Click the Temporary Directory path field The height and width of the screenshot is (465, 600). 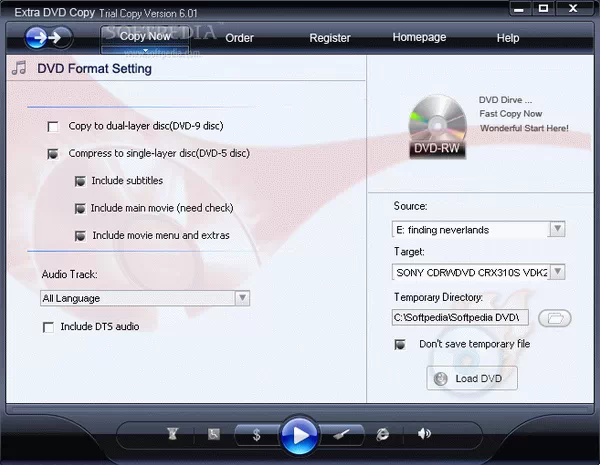tap(460, 318)
